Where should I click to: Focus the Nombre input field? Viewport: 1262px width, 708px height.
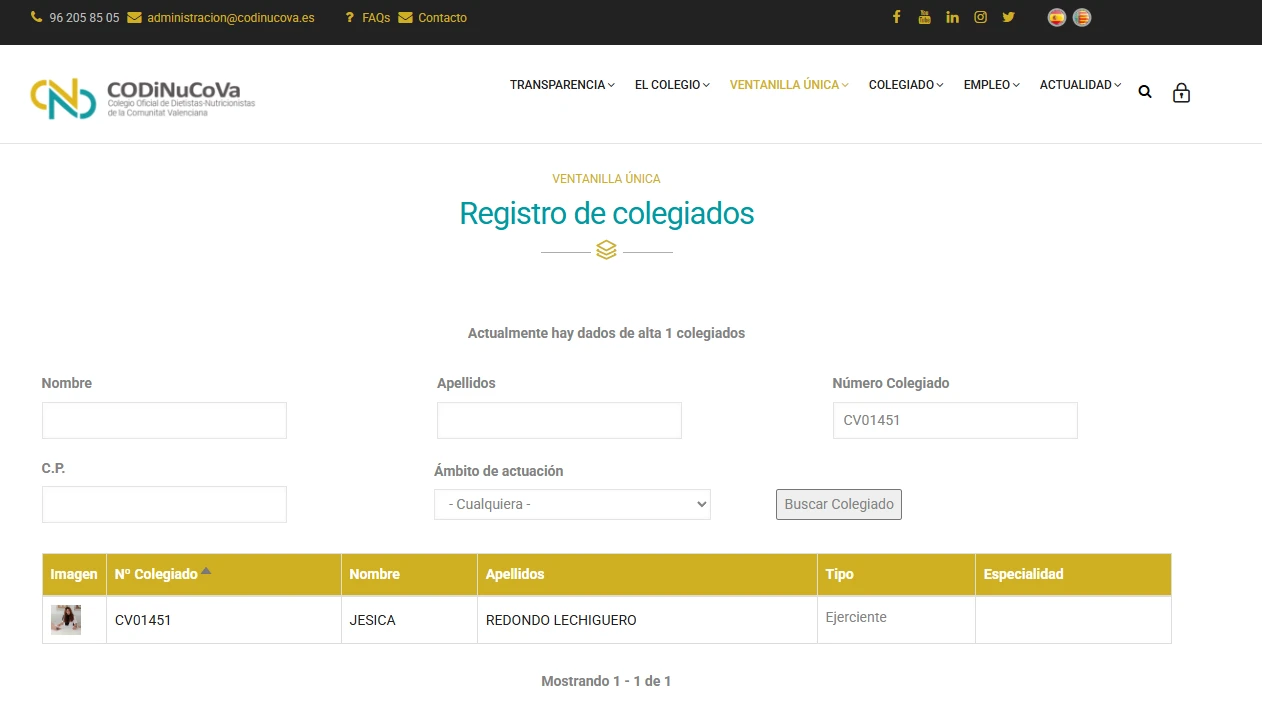tap(164, 420)
